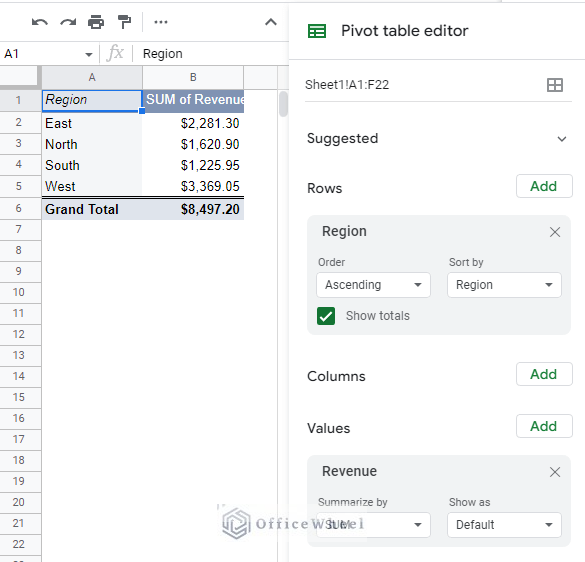Click the vertical scrollbar thumb of the sheet
585x562 pixels.
(x=283, y=104)
